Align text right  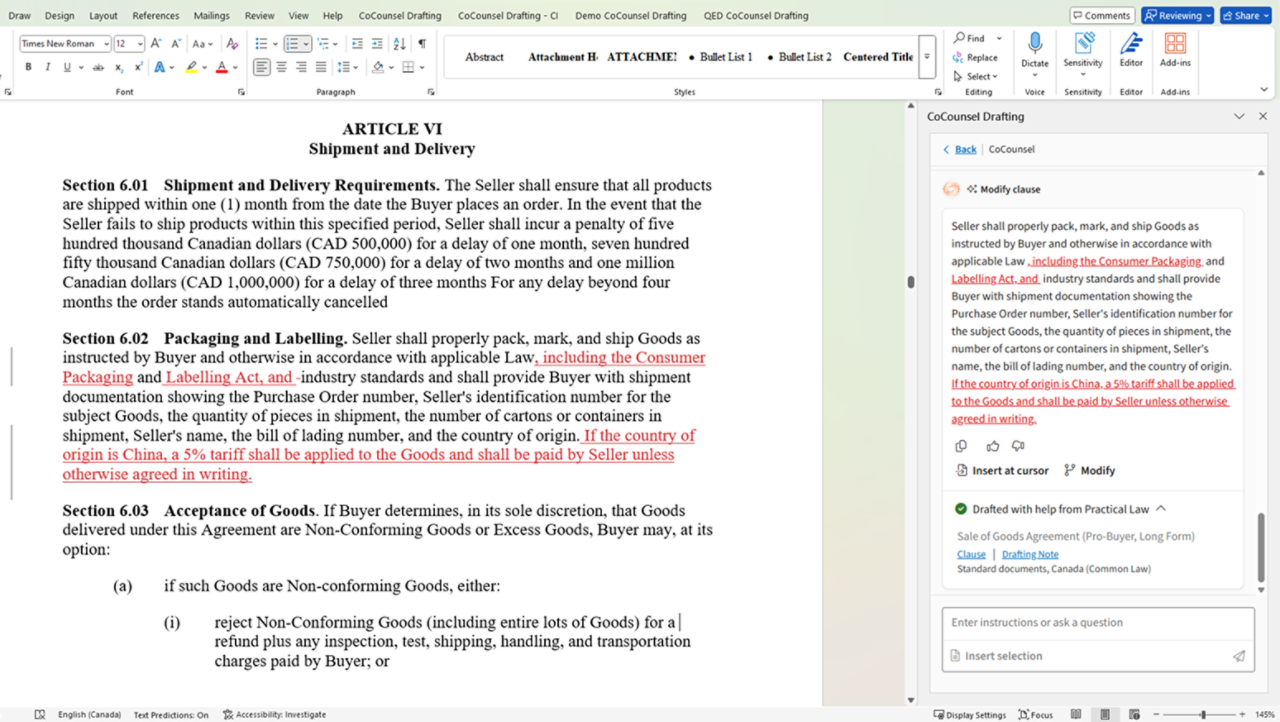tap(301, 67)
